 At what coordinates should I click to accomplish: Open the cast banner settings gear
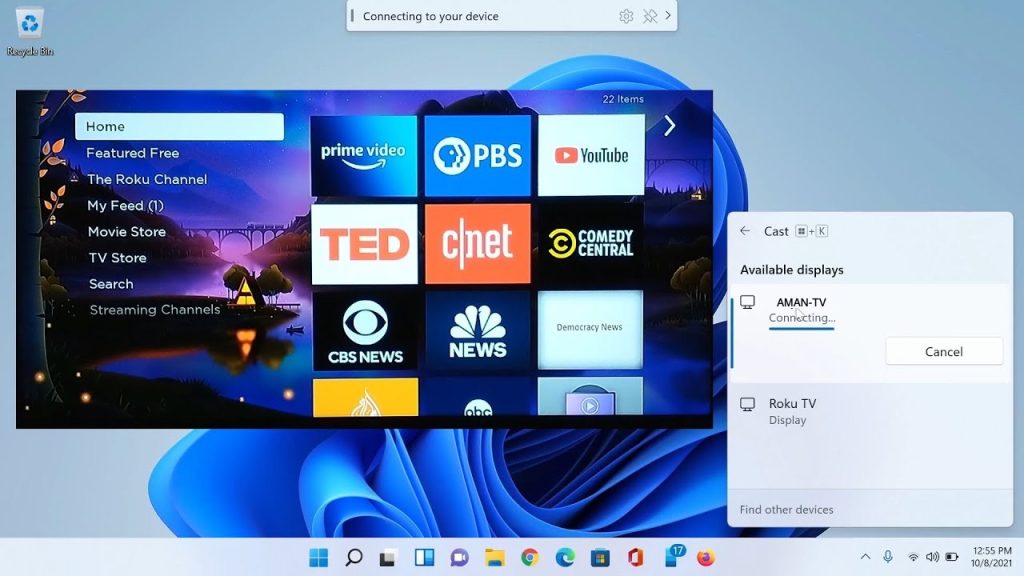click(626, 16)
